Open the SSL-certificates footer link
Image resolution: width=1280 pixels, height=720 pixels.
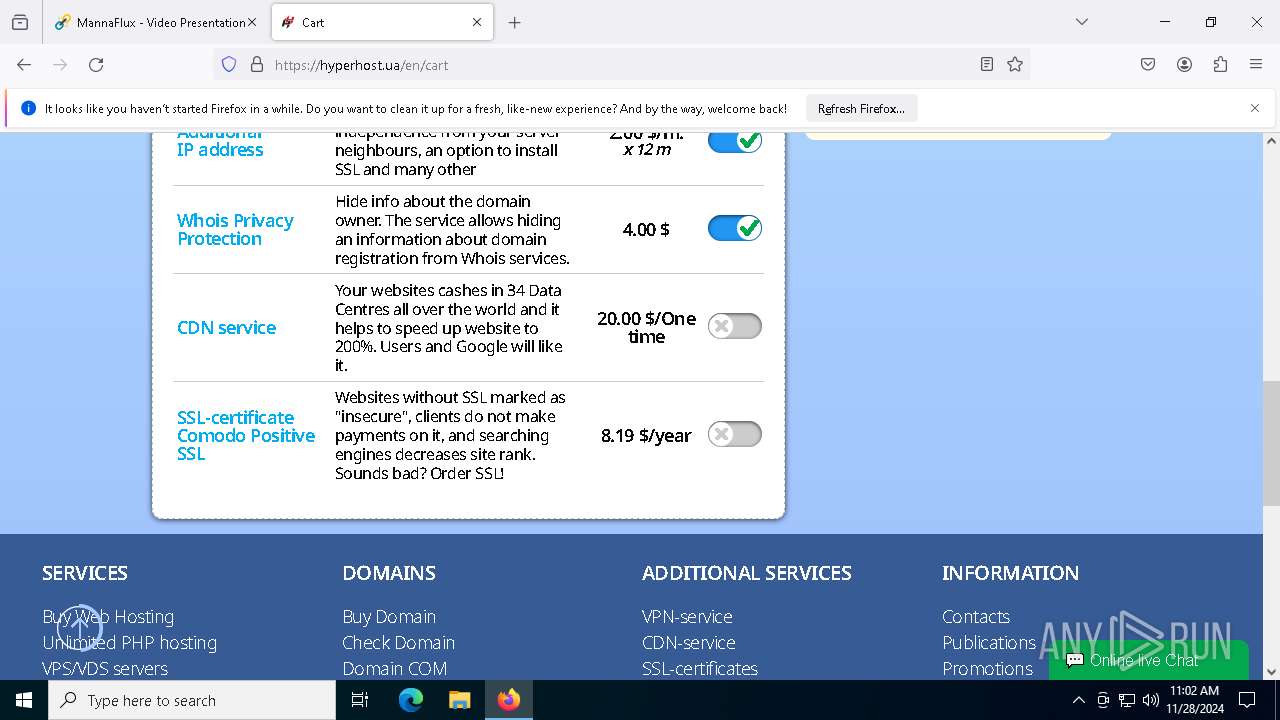pos(700,669)
